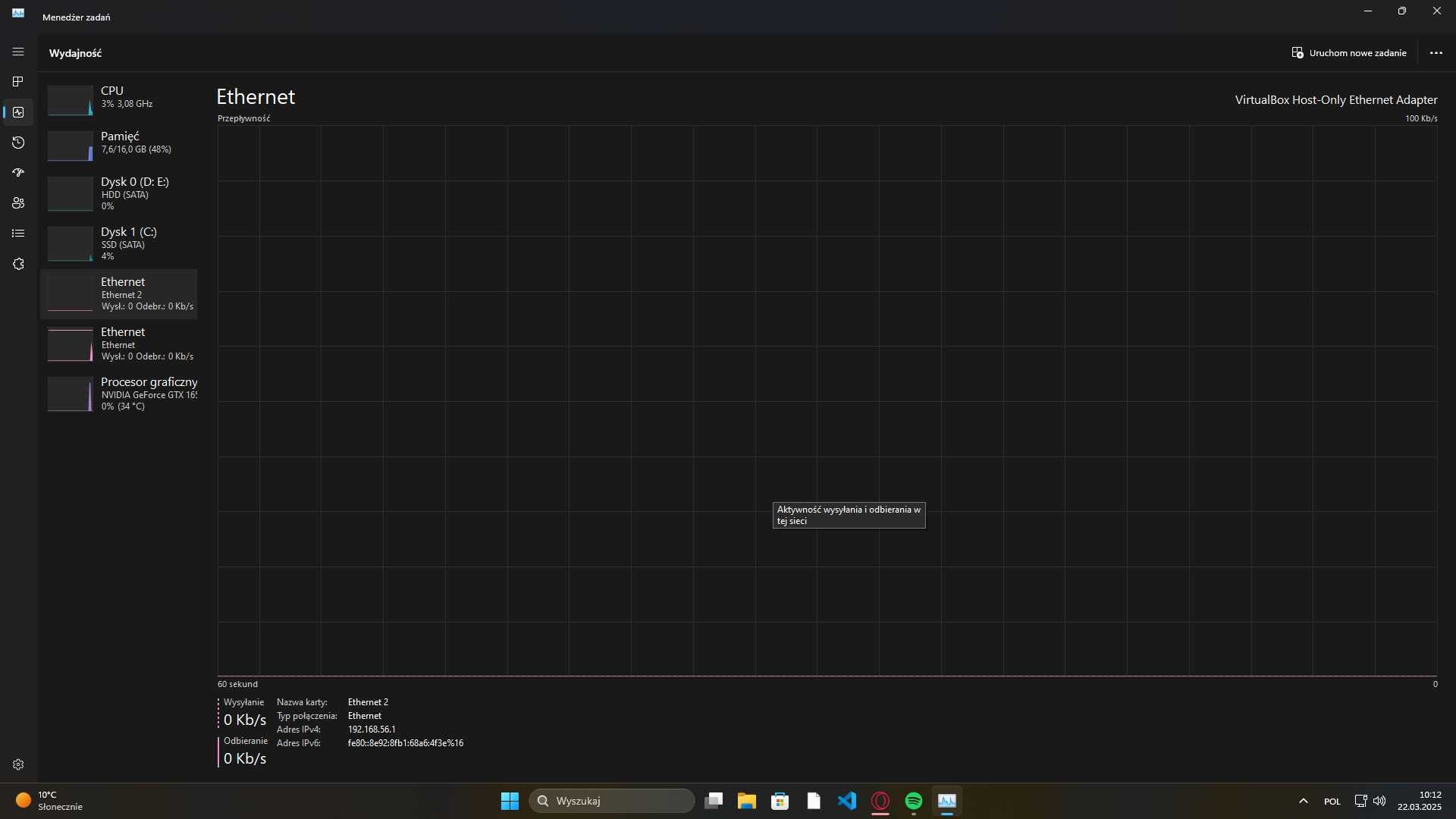Open the Processes page icon

[x=18, y=81]
